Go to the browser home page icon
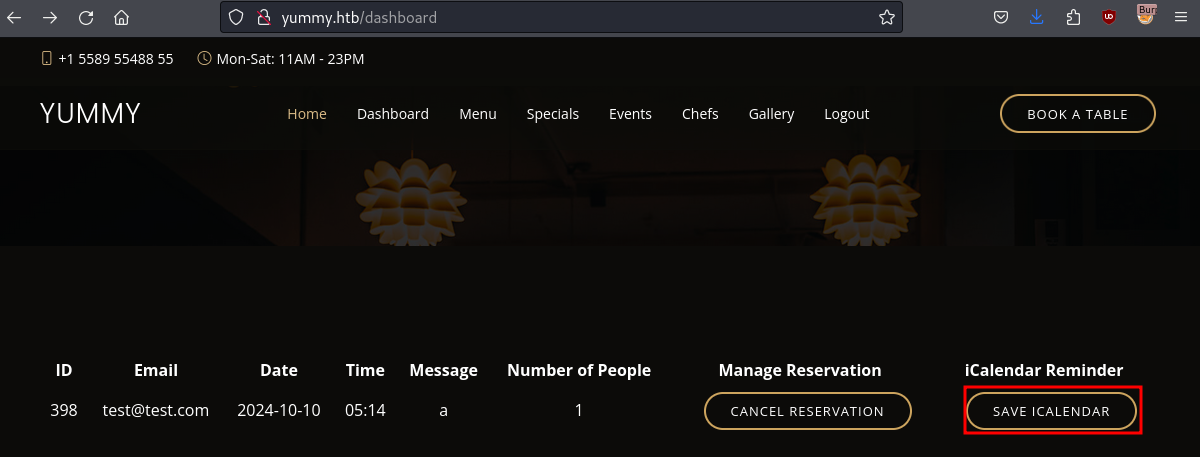1200x457 pixels. (121, 17)
